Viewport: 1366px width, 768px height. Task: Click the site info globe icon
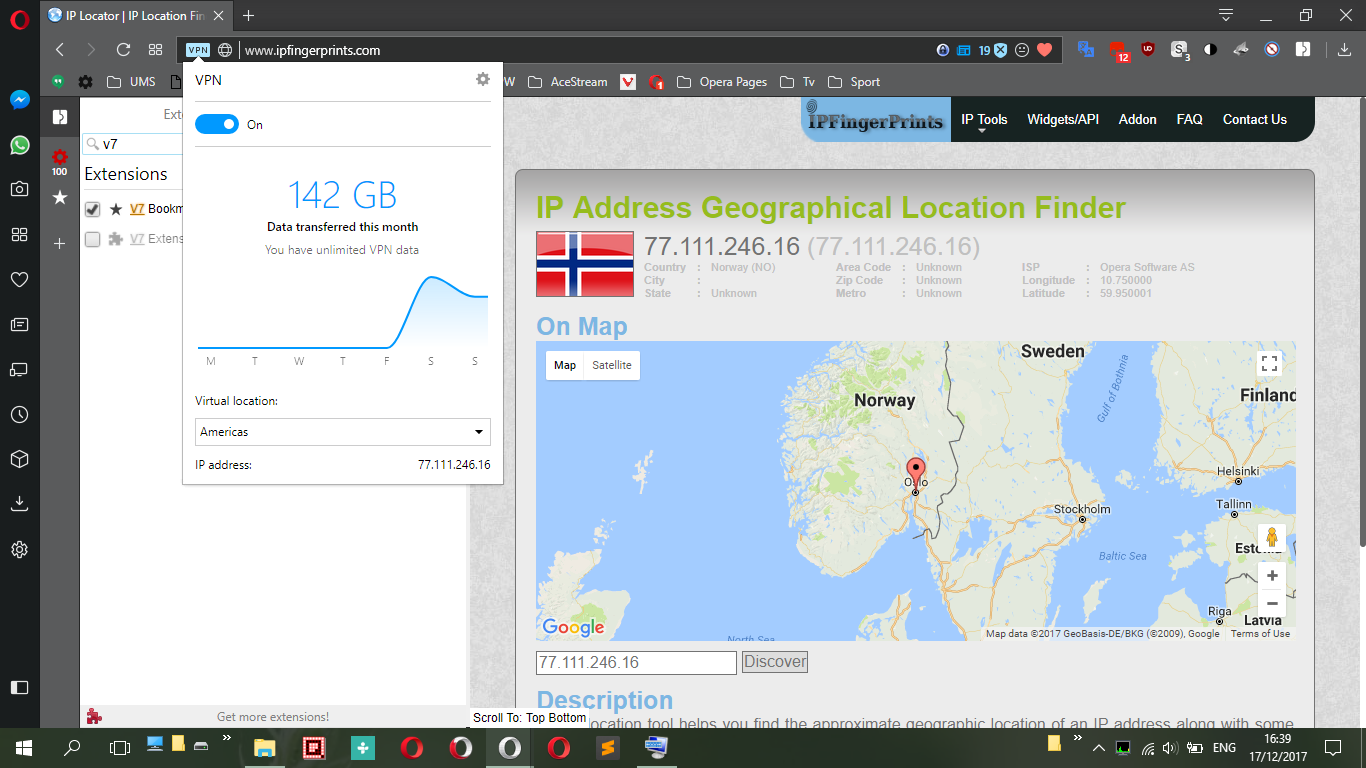click(226, 50)
